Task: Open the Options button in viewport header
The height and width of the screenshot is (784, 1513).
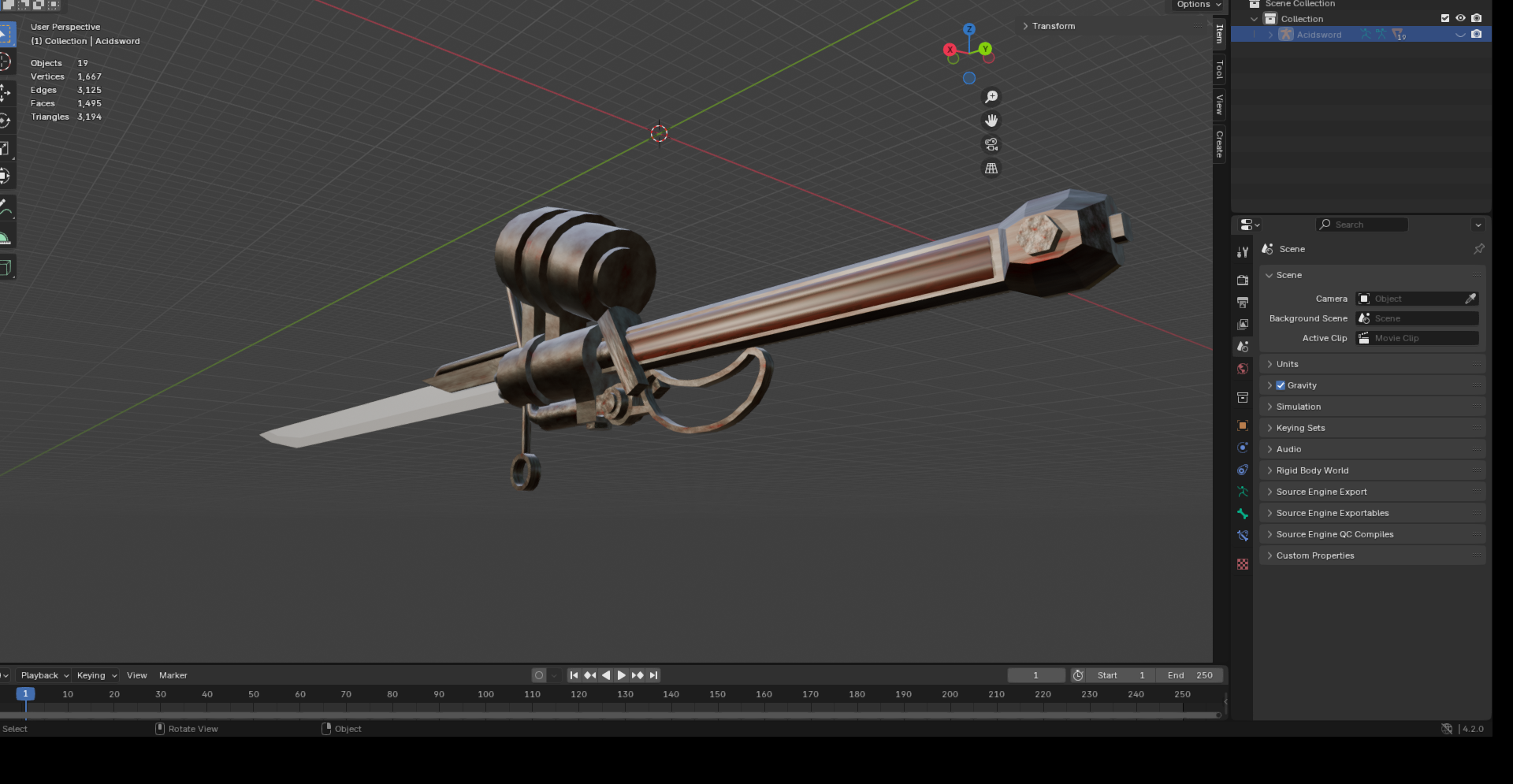Action: (x=1198, y=5)
